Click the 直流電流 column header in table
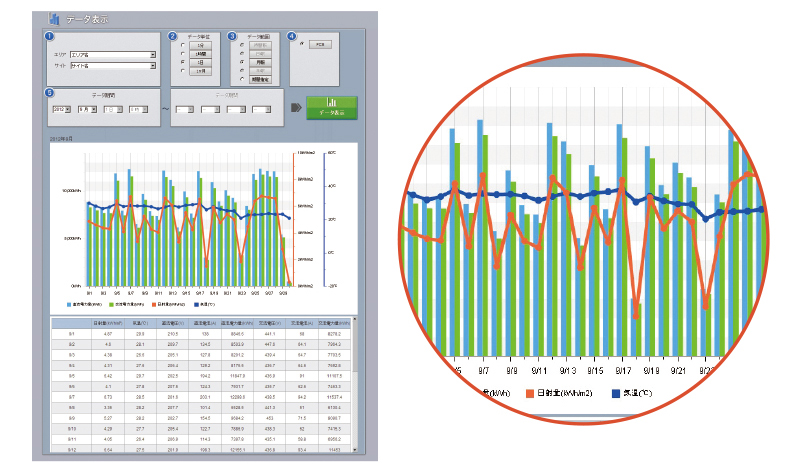 click(x=205, y=323)
